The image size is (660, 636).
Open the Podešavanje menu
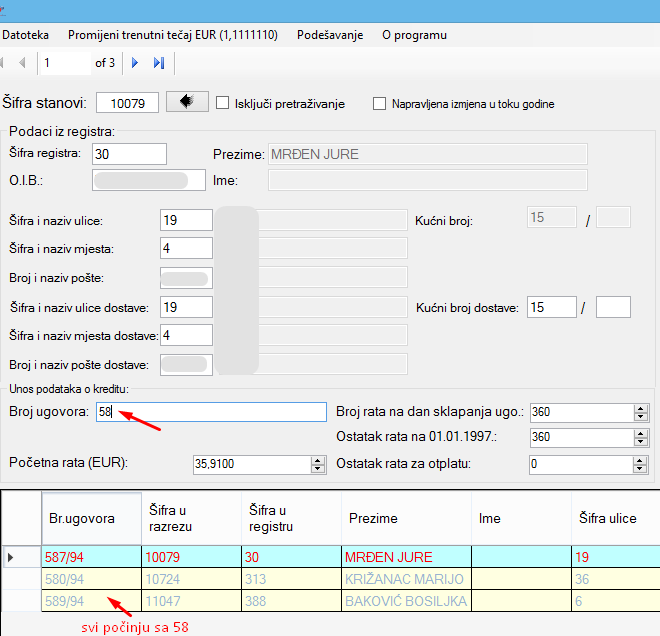click(x=329, y=35)
